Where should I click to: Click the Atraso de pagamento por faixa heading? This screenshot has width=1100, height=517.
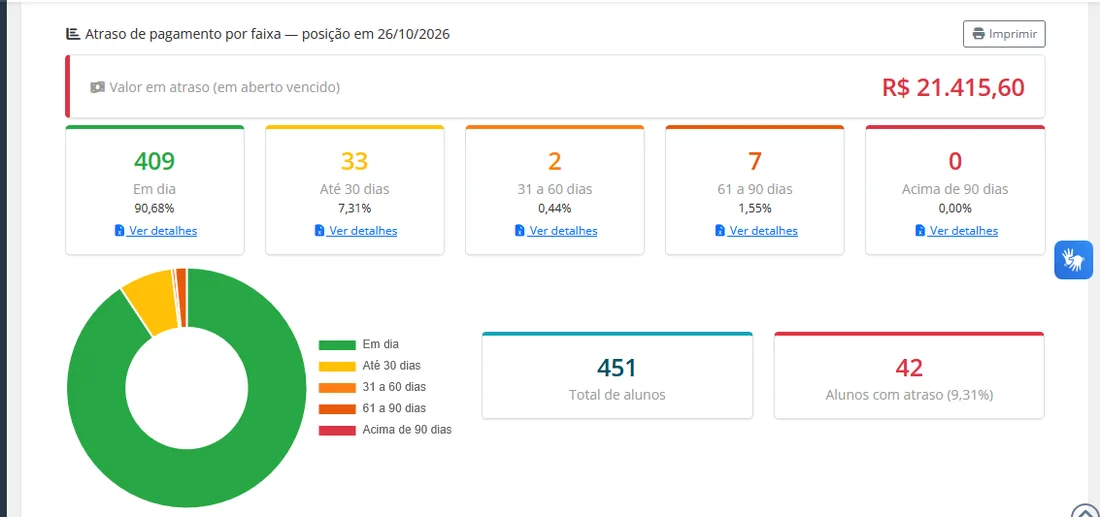click(267, 34)
